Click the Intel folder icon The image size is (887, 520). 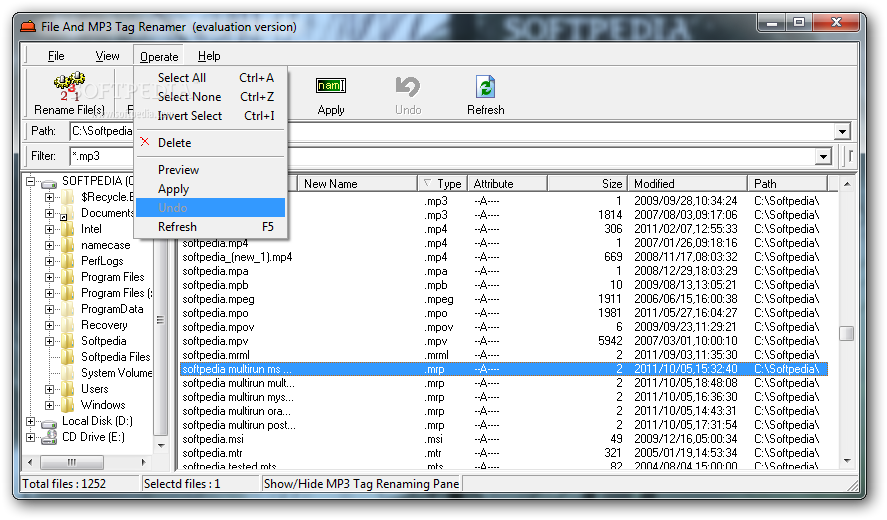pos(67,229)
